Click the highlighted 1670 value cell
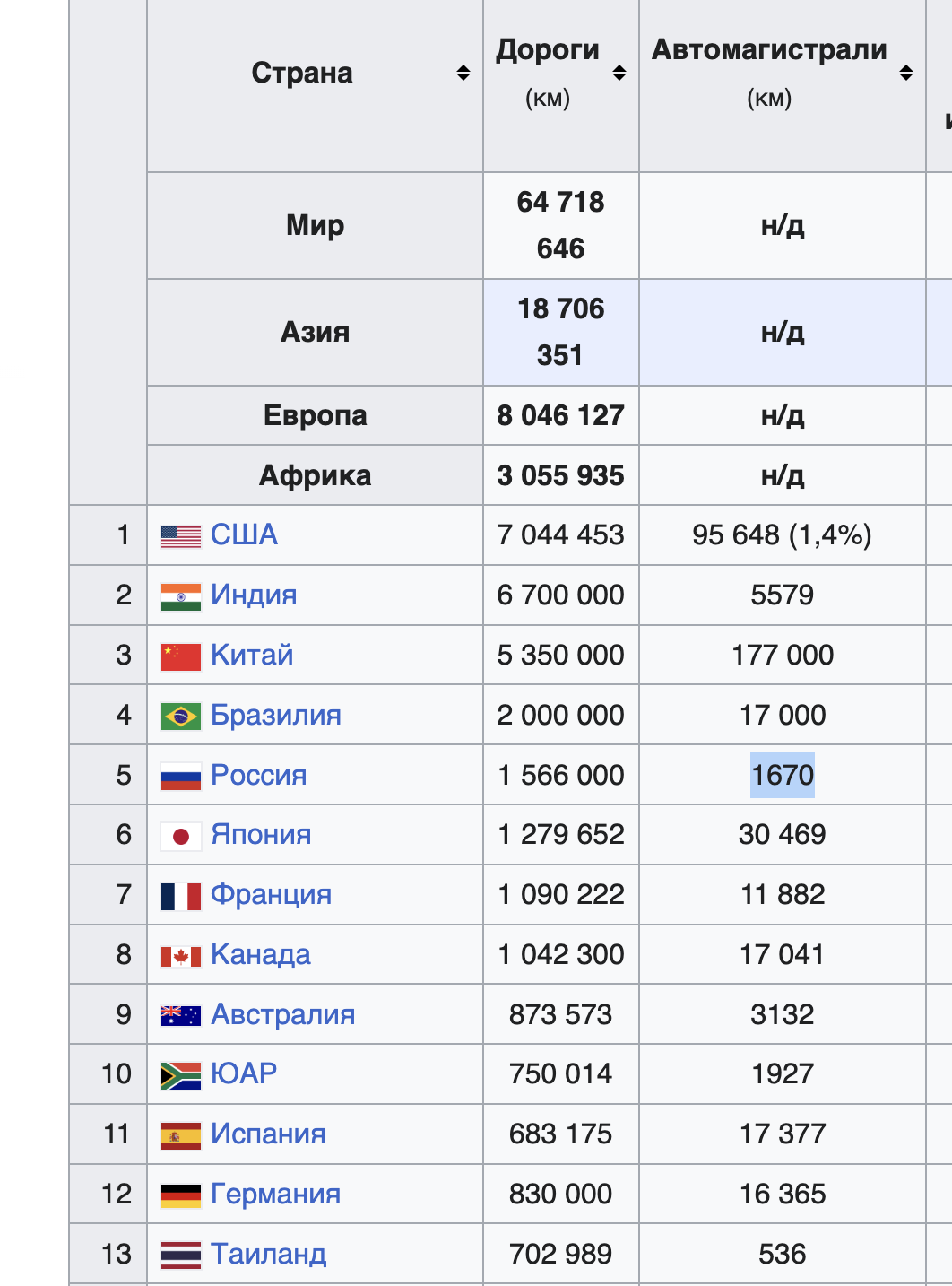The width and height of the screenshot is (952, 1286). coord(783,775)
